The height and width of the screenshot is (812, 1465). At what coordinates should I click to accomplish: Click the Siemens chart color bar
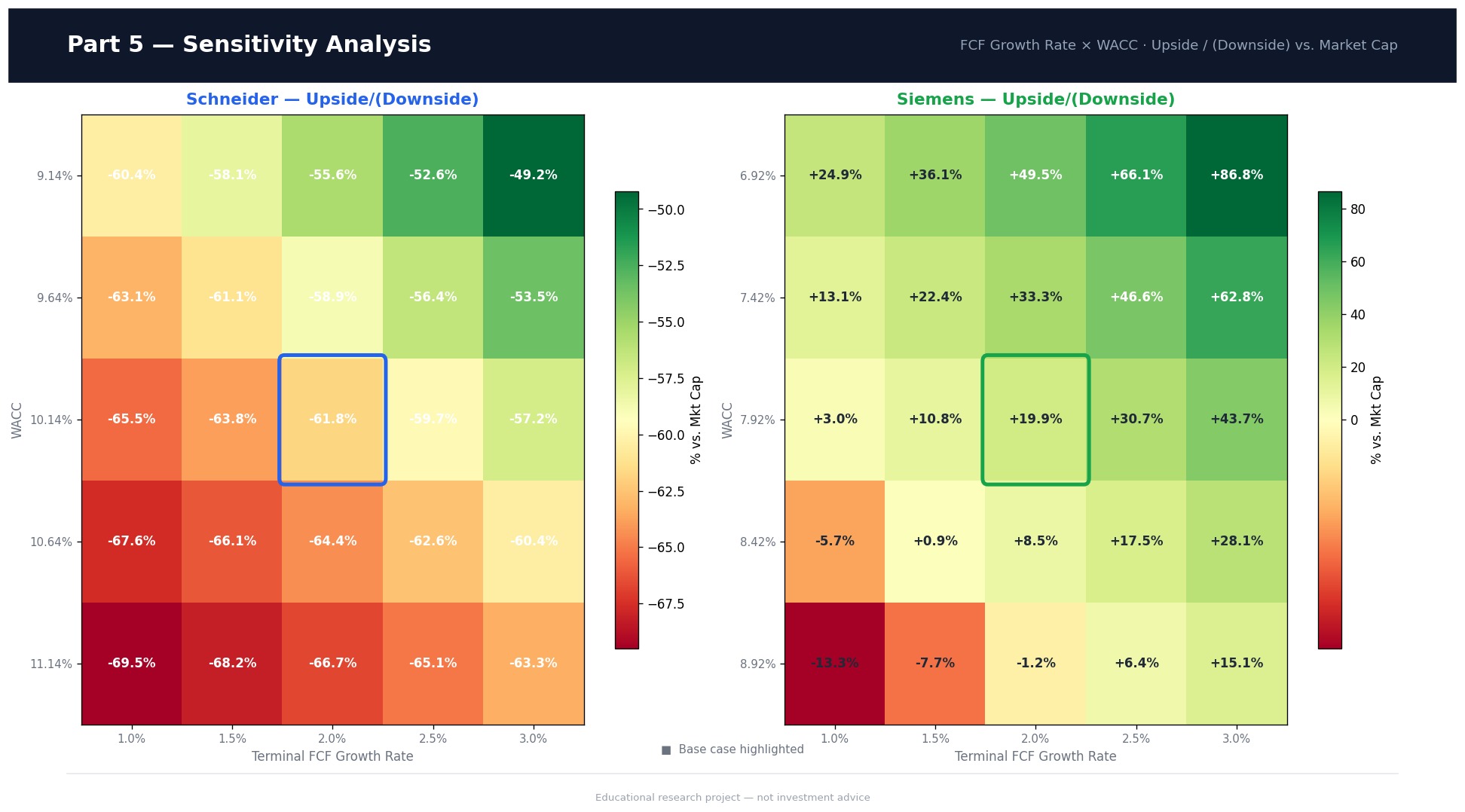pos(1329,420)
